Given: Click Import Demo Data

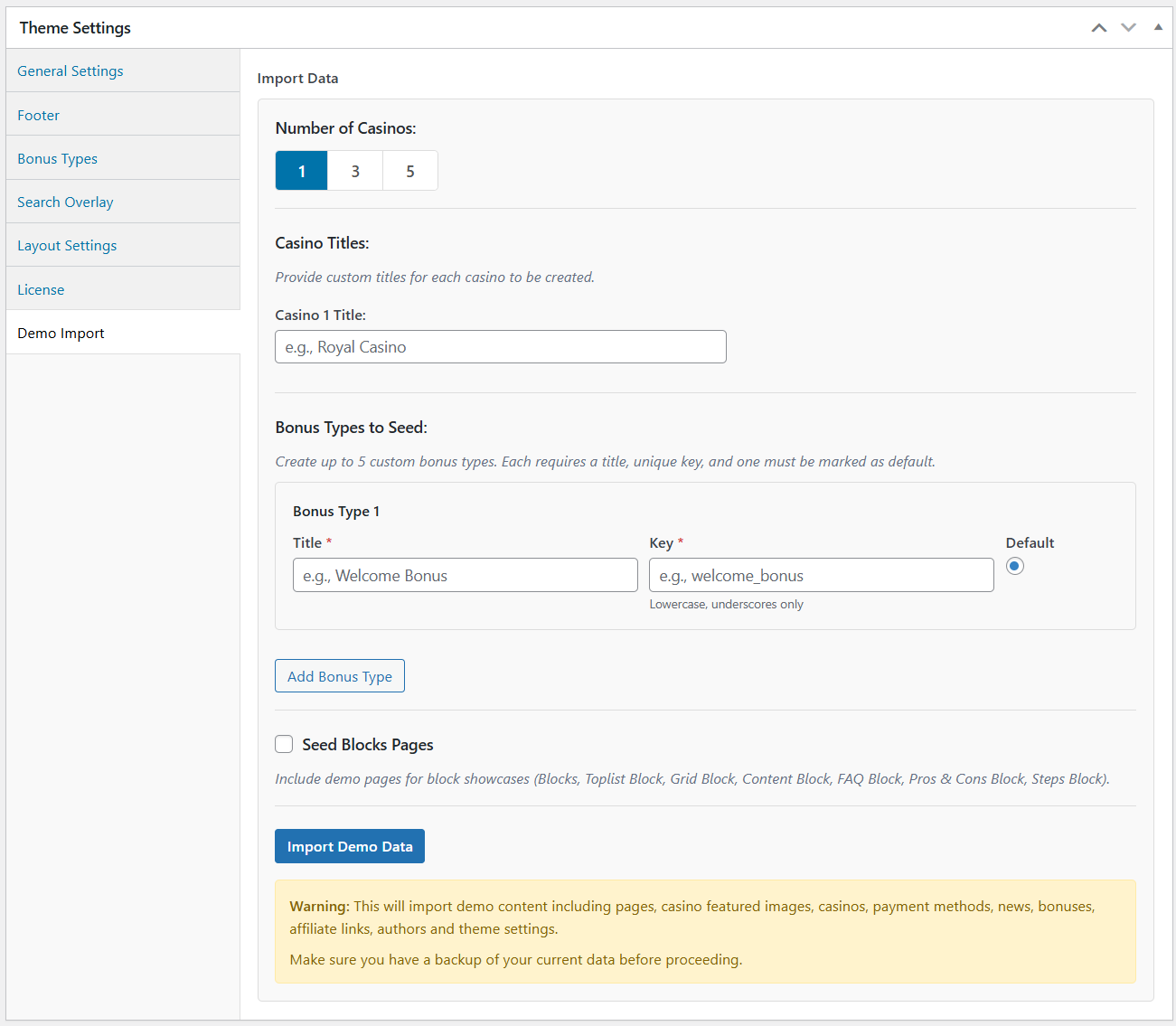Looking at the screenshot, I should coord(350,845).
